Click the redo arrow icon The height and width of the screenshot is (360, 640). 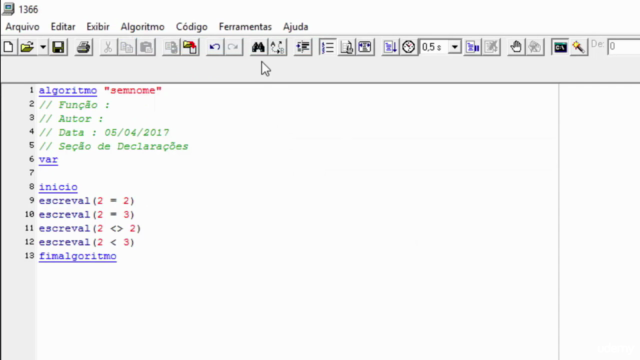pos(233,47)
